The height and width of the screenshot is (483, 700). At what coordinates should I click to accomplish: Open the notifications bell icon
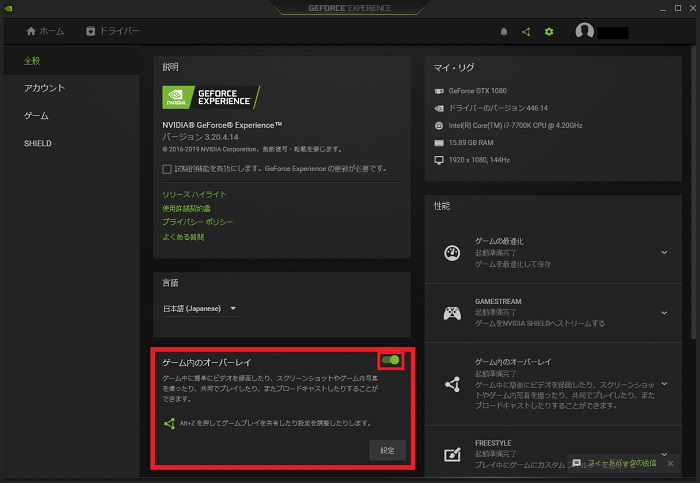pos(504,32)
